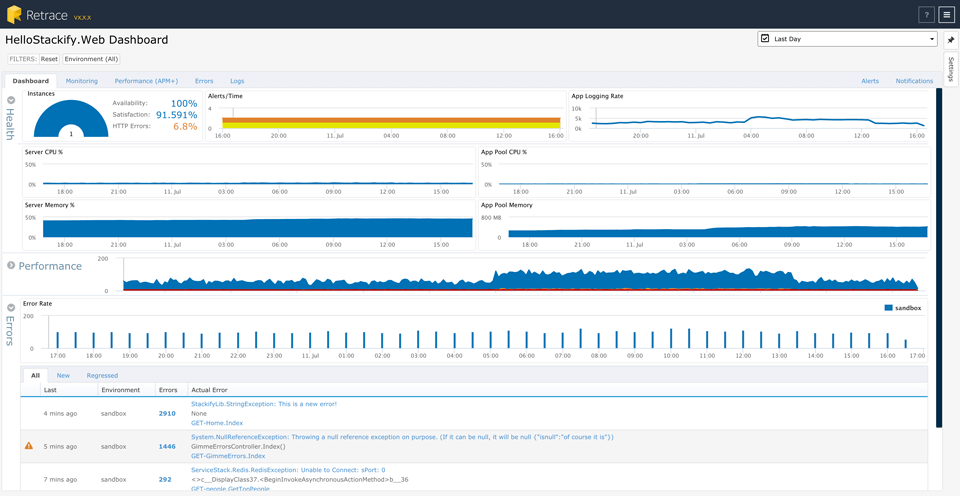Click the Alerts/Time chart orange band
960x496 pixels.
point(391,120)
